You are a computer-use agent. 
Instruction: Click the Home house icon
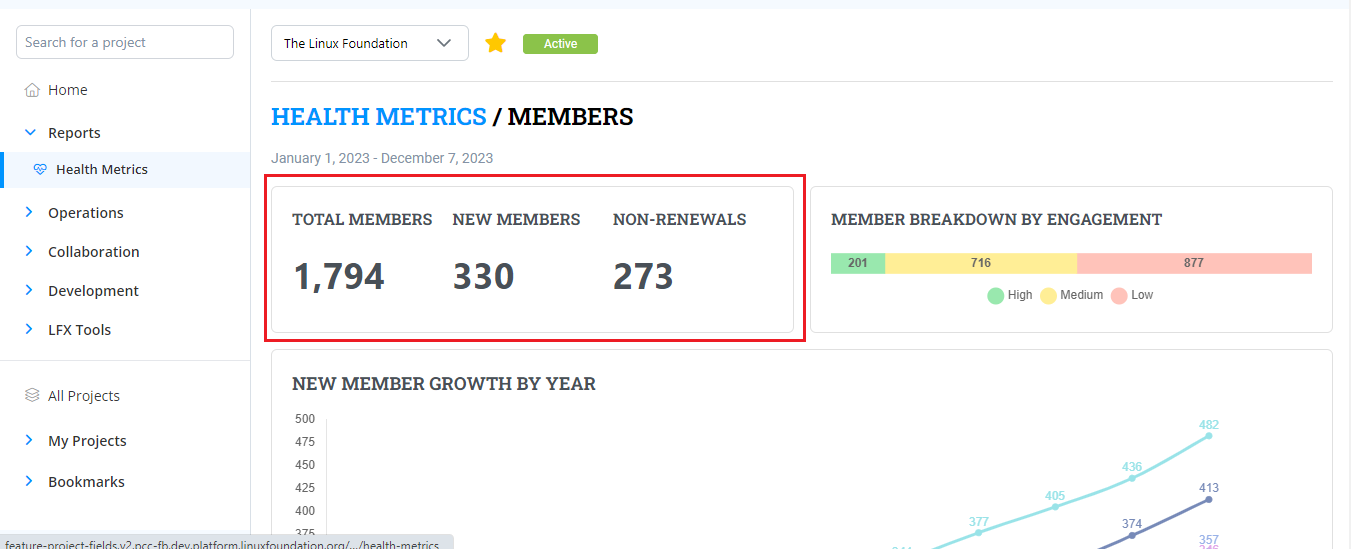32,90
